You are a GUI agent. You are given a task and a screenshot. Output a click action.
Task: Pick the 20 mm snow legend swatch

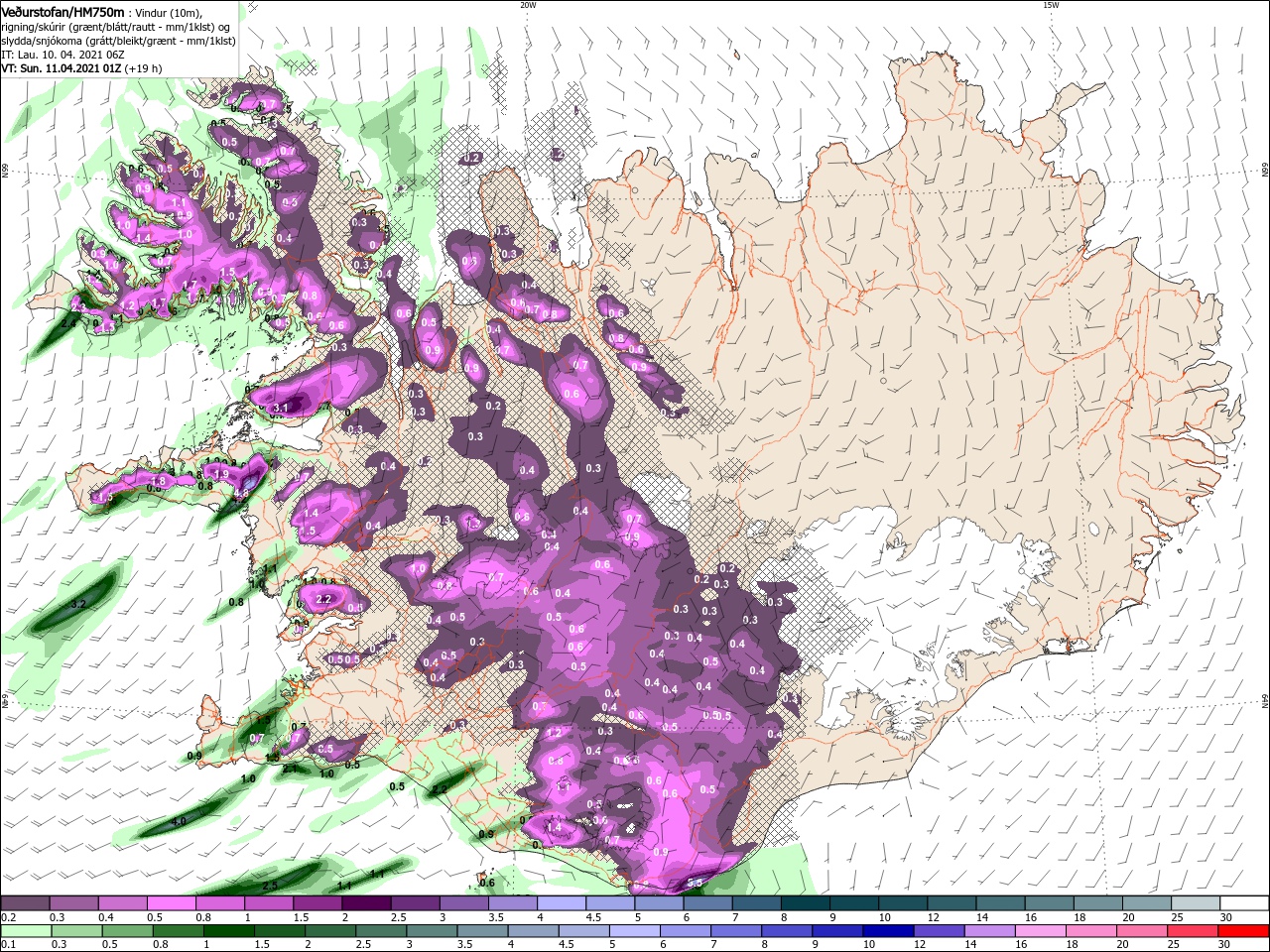pyautogui.click(x=1146, y=903)
